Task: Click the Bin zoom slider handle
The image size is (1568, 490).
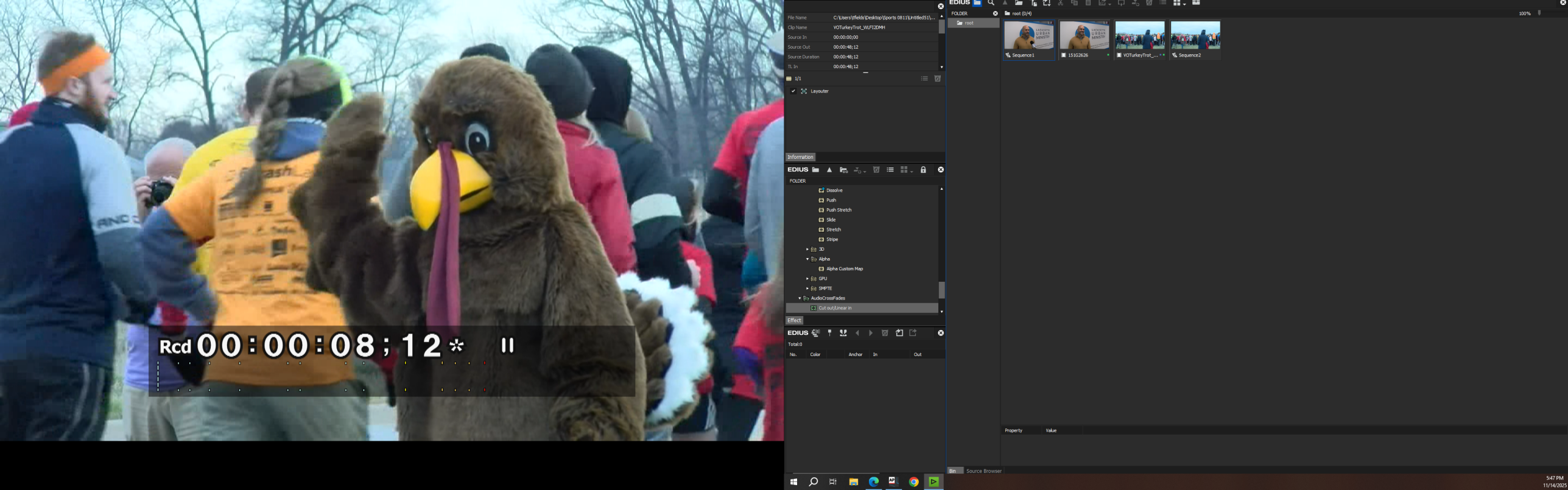Action: [1539, 13]
